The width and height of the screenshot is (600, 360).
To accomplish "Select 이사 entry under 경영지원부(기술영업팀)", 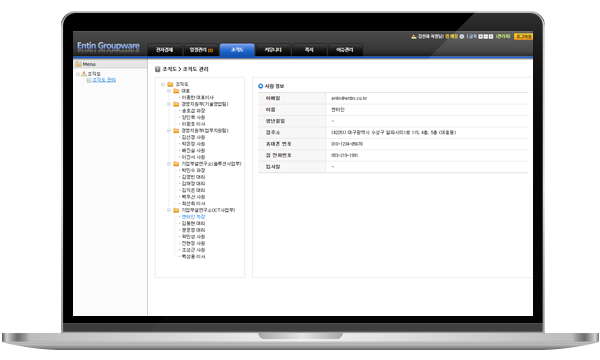I will pos(193,124).
